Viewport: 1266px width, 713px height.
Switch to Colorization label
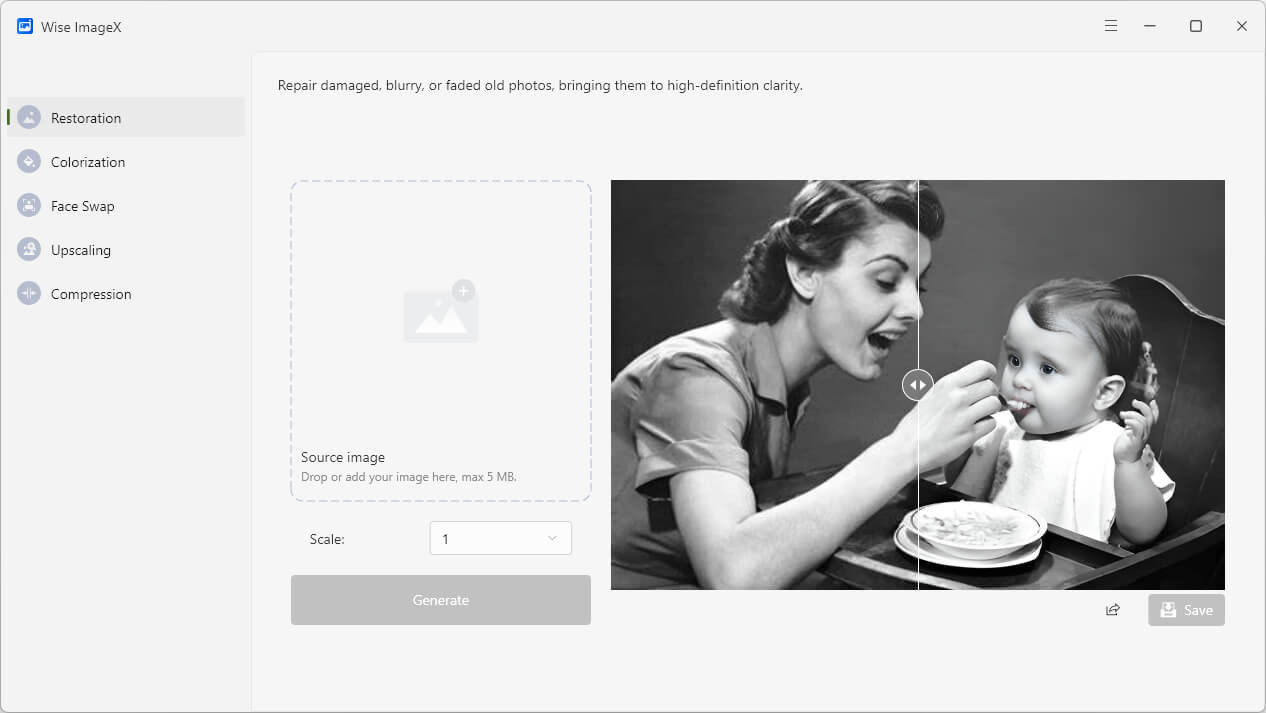(x=88, y=162)
